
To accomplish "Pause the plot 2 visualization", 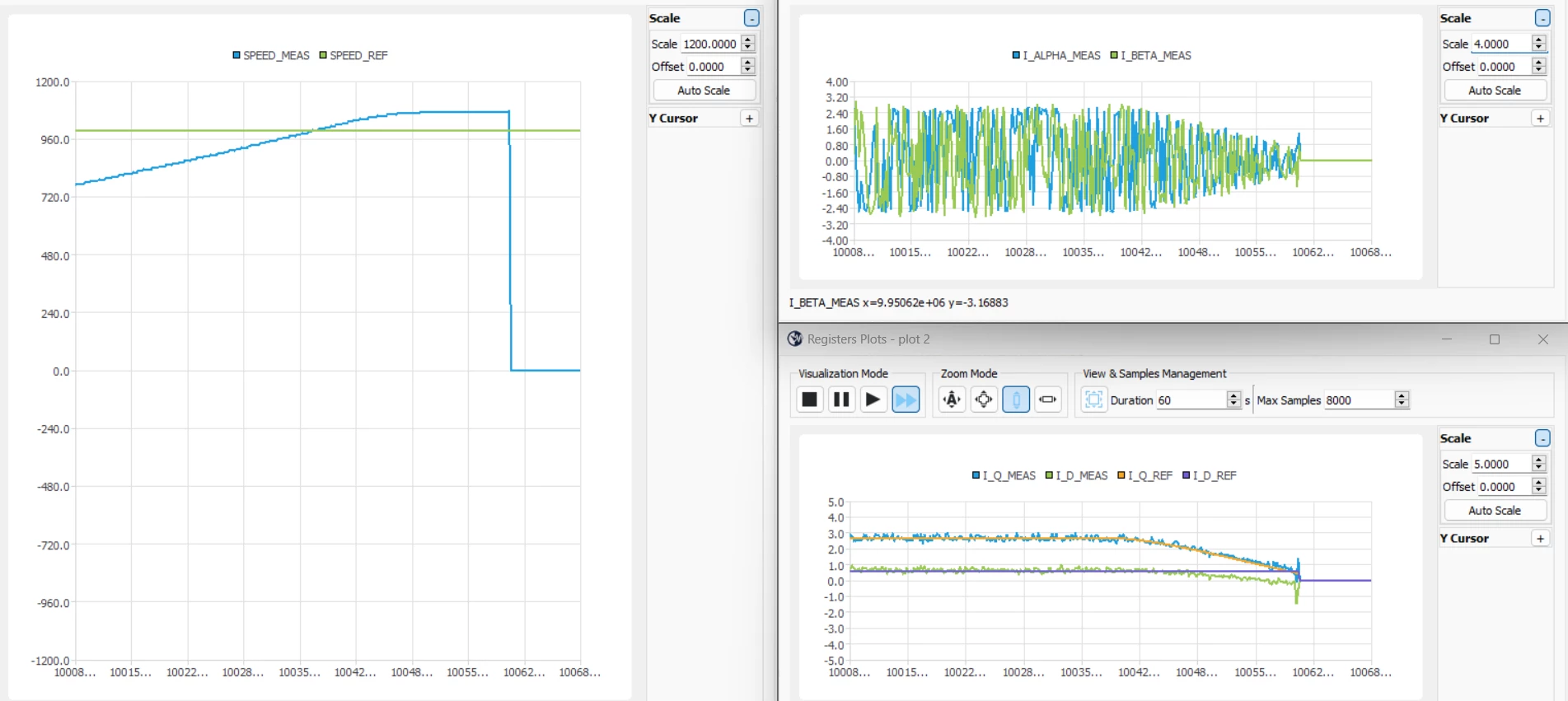I will point(841,400).
